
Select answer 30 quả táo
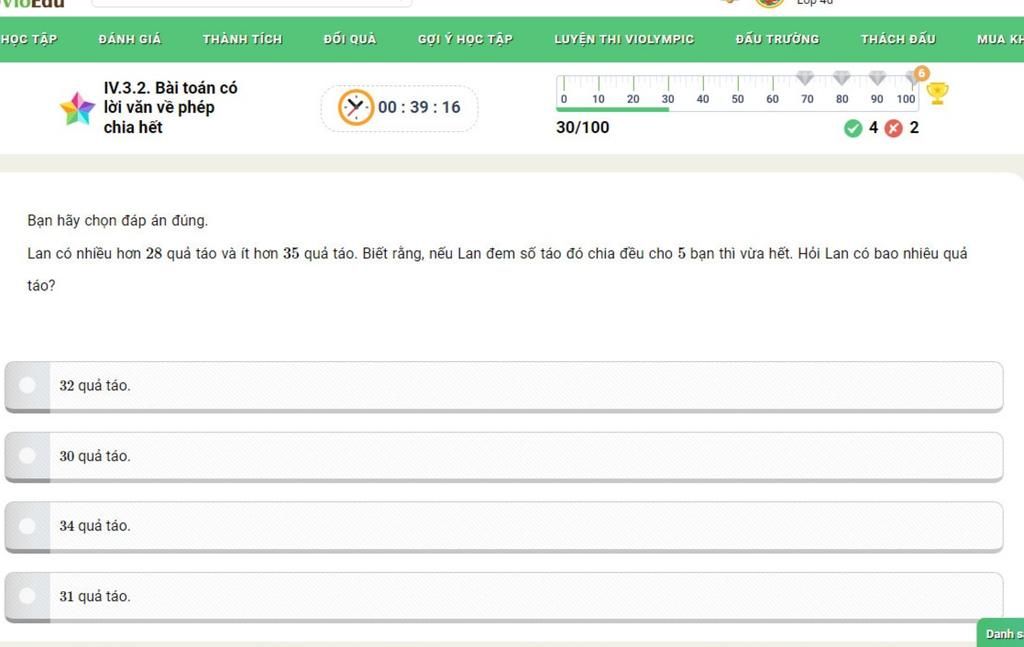tap(504, 457)
